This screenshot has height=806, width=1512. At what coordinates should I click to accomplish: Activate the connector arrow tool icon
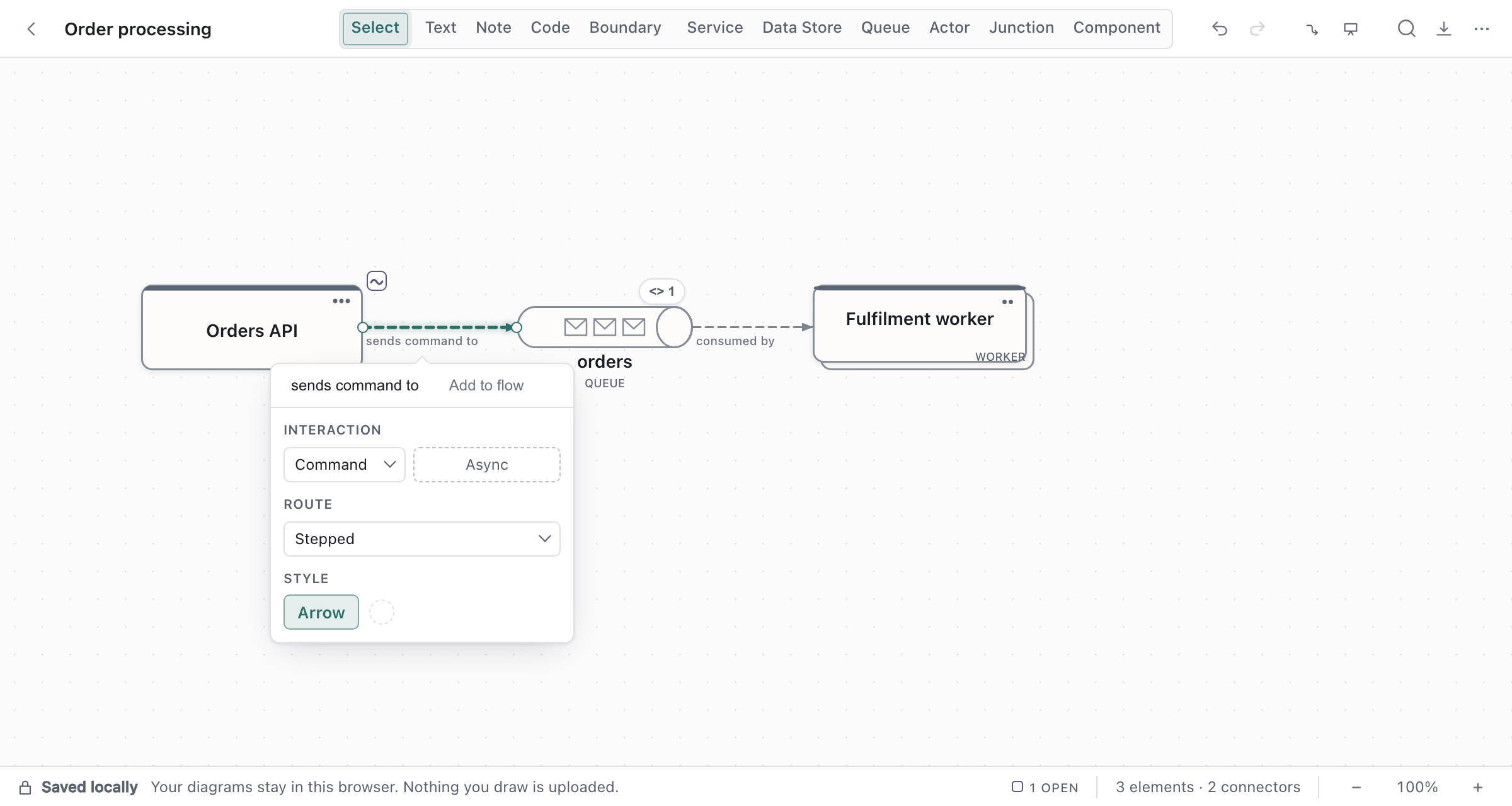coord(1312,29)
